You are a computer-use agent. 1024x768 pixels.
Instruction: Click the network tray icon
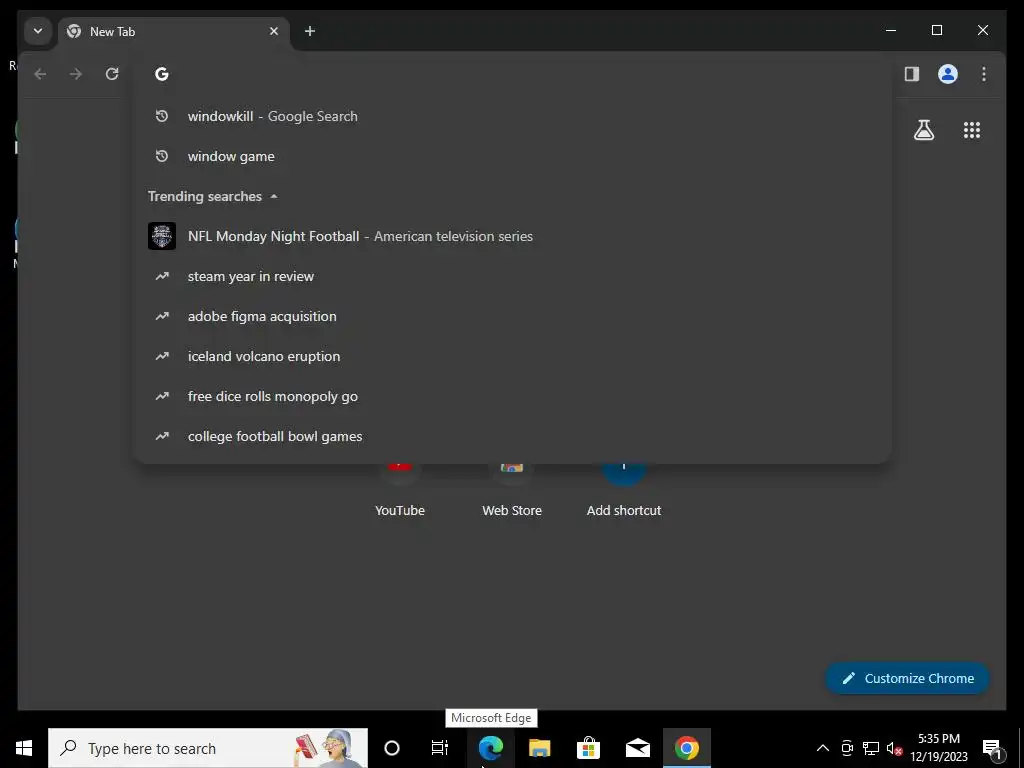(871, 748)
